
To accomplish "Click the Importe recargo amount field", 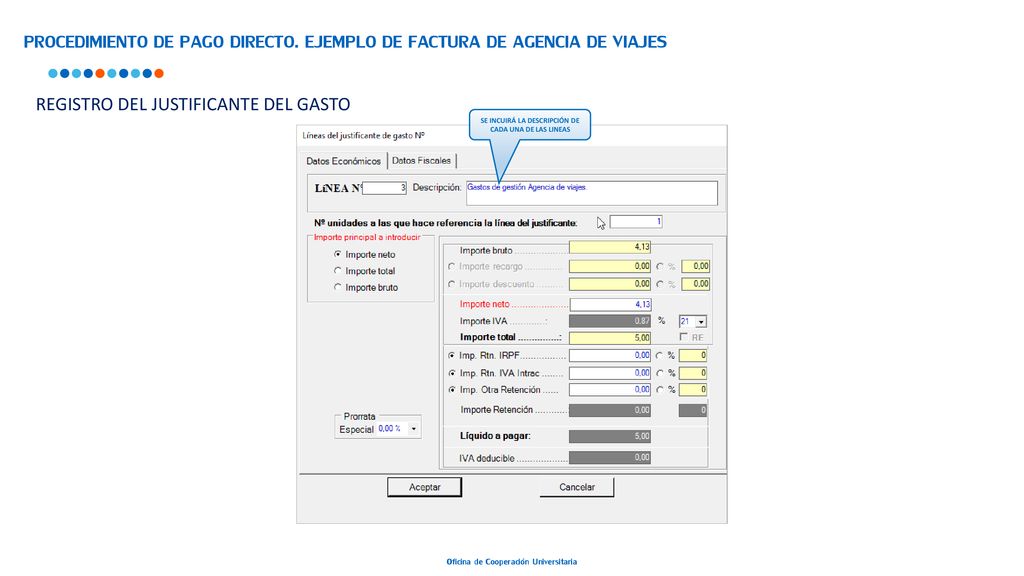I will pyautogui.click(x=610, y=266).
